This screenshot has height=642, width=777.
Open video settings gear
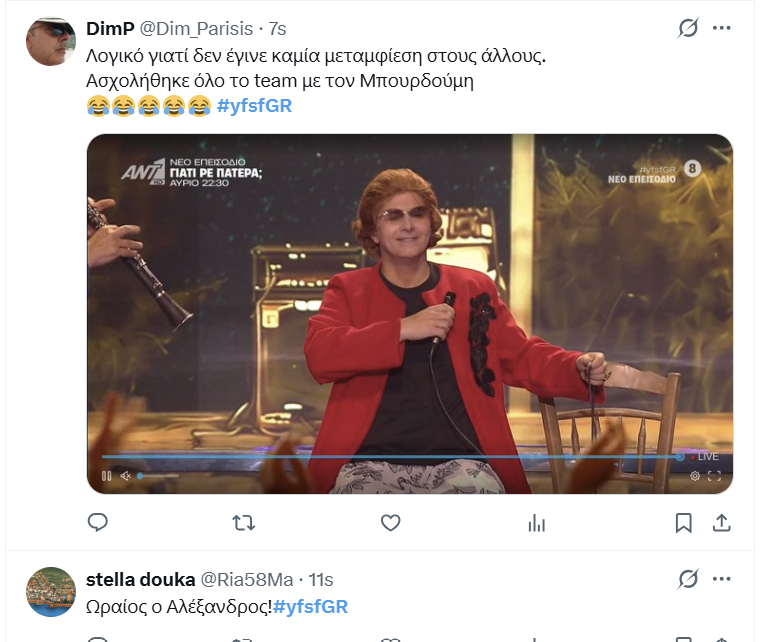(x=695, y=476)
